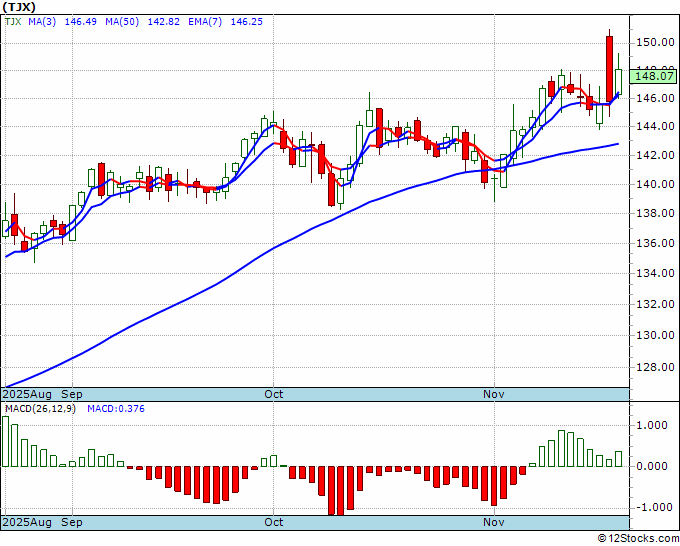Click the 130.00 price axis label
The width and height of the screenshot is (680, 546).
click(x=655, y=335)
